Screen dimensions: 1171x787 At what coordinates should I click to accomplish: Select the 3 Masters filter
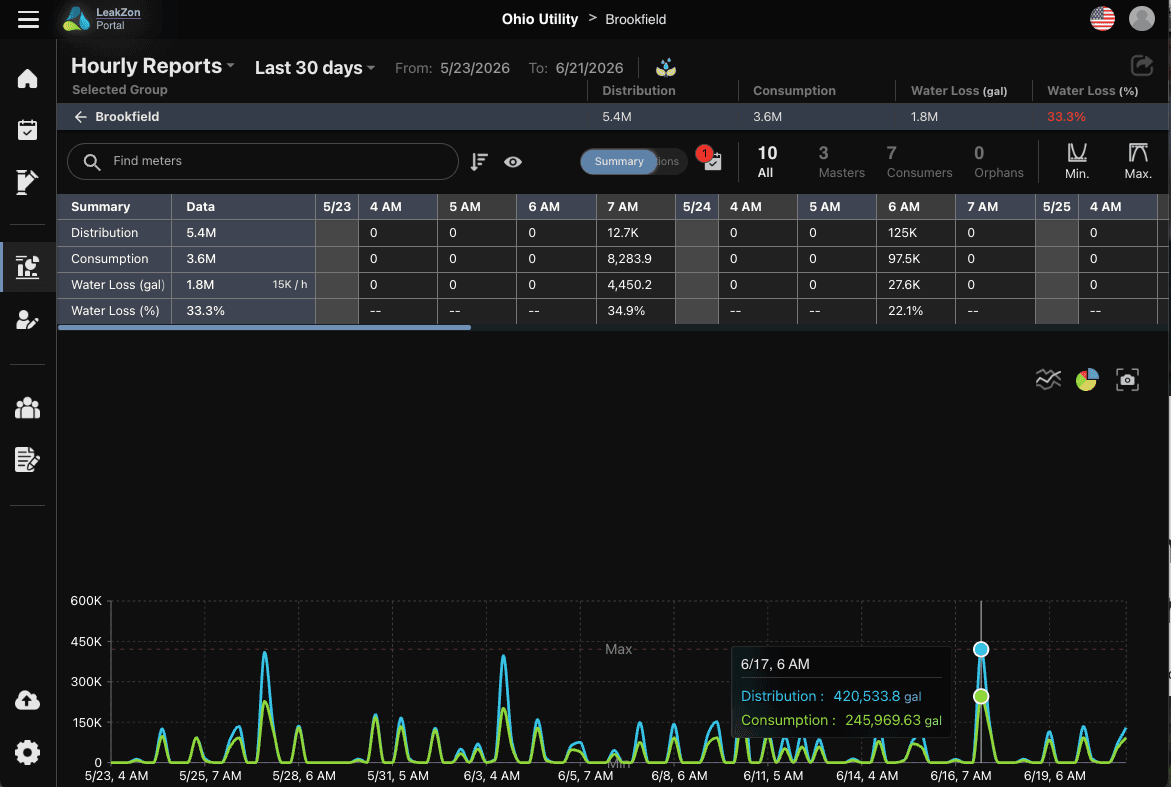coord(842,161)
